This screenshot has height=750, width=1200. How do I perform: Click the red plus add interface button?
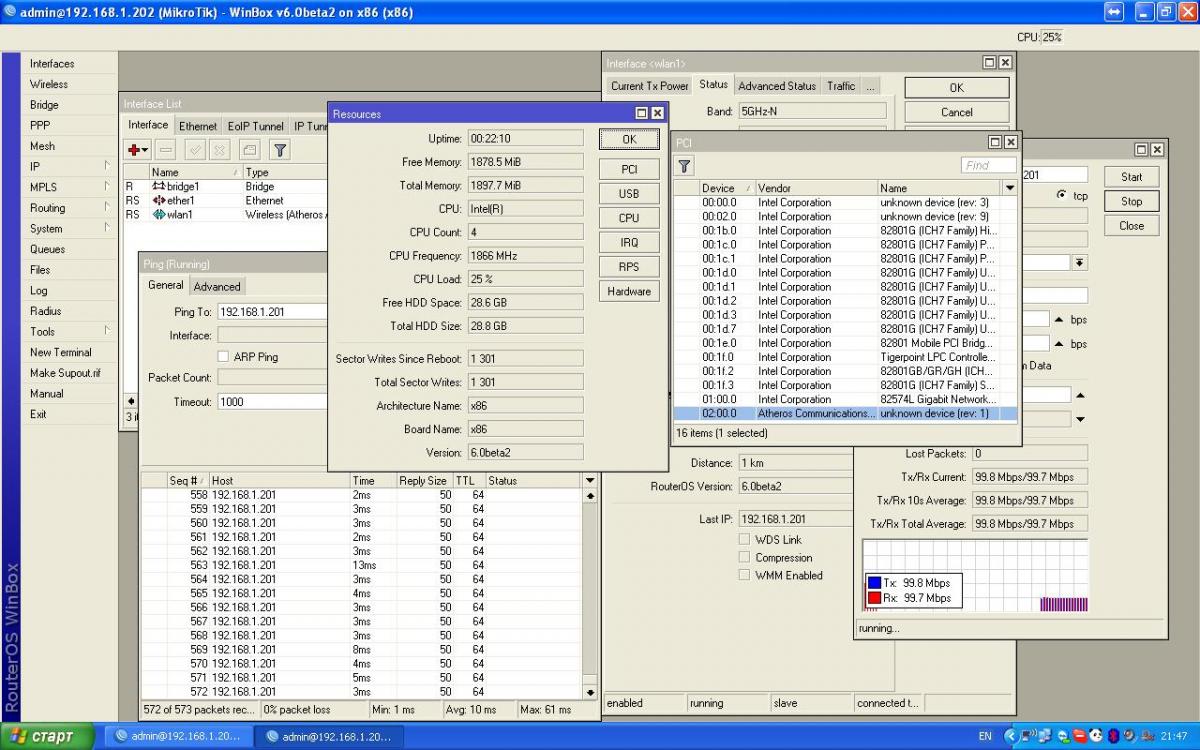point(134,150)
